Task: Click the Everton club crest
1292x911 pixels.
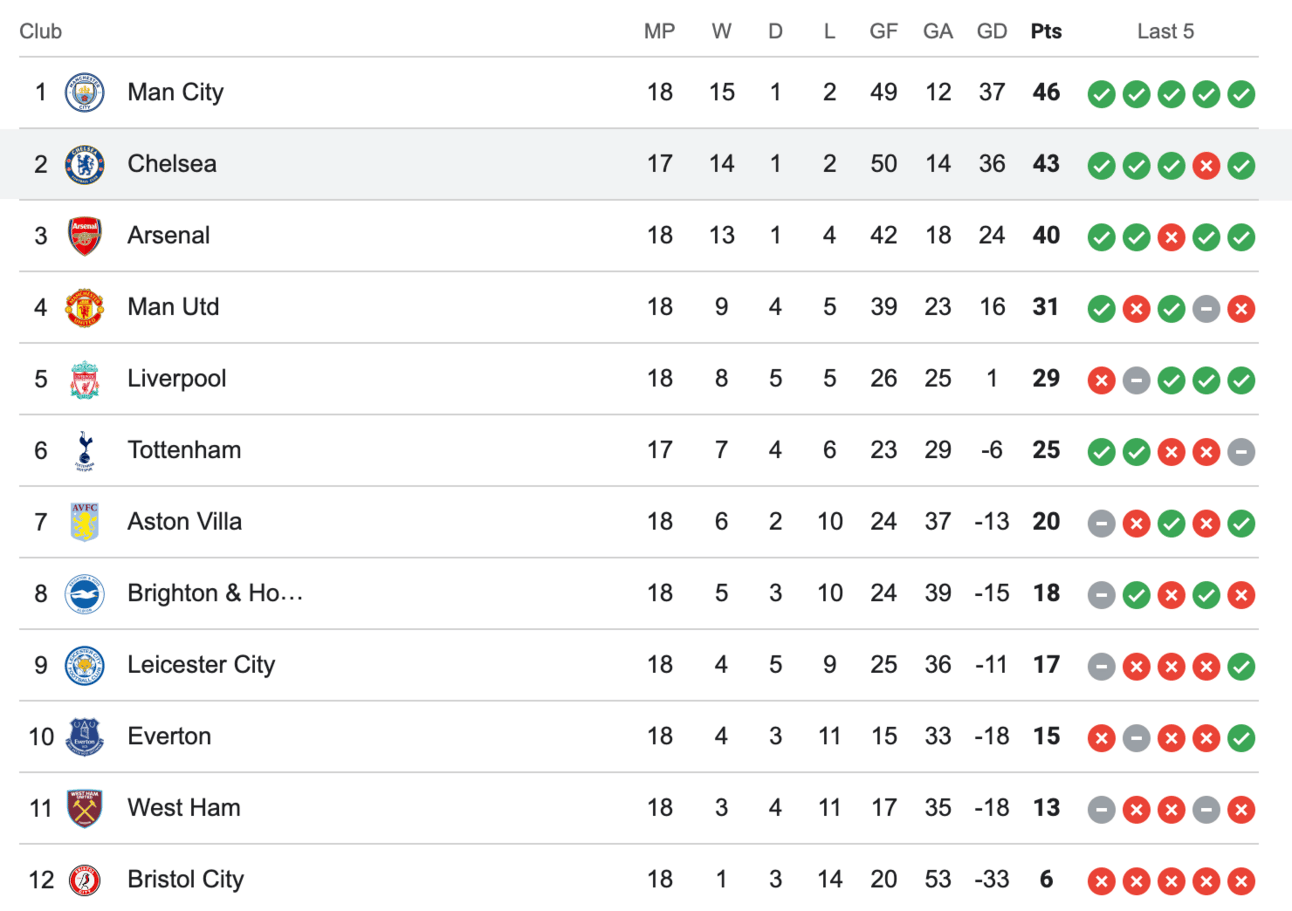Action: [x=84, y=737]
